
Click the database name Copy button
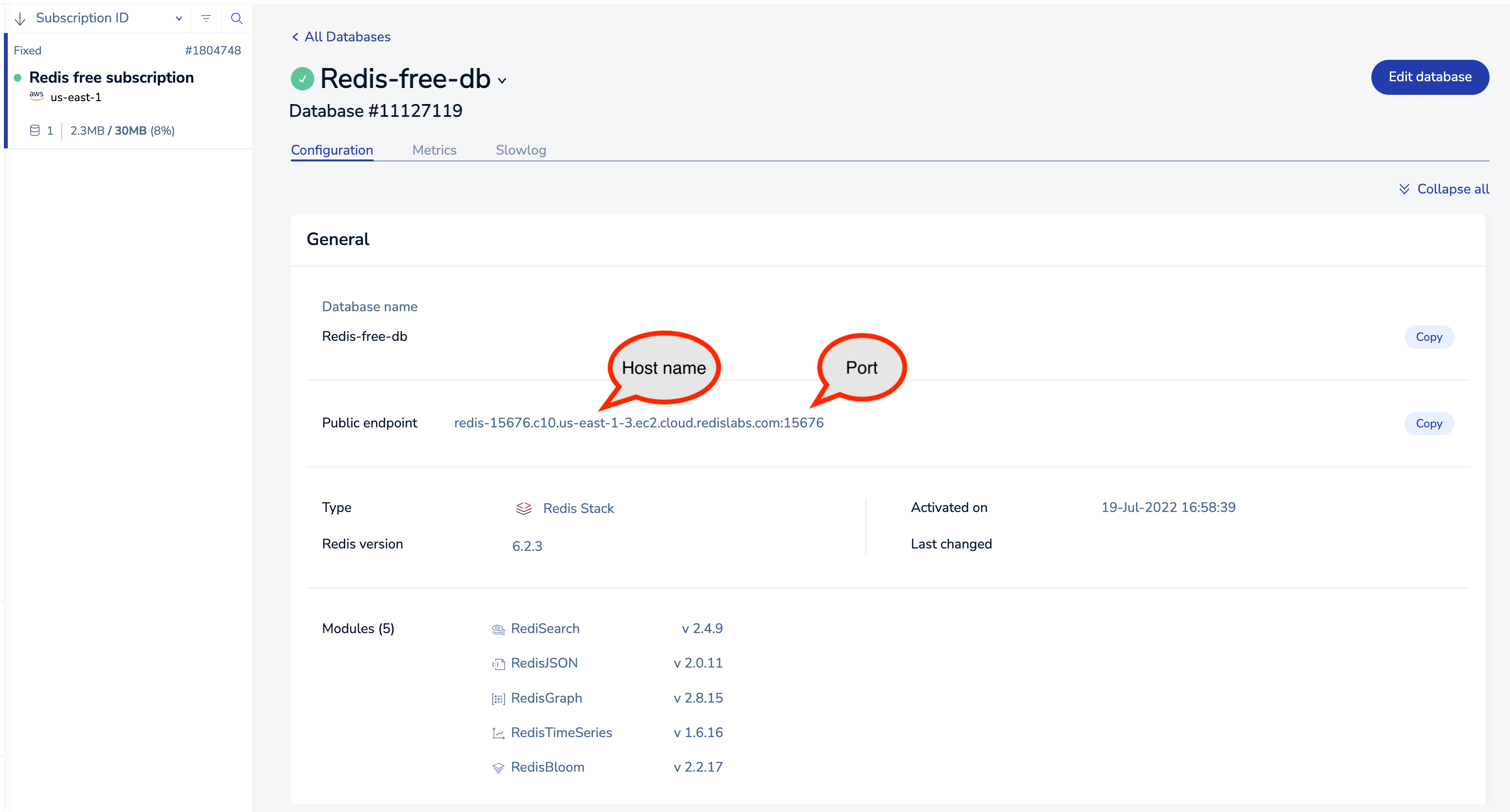[1429, 337]
